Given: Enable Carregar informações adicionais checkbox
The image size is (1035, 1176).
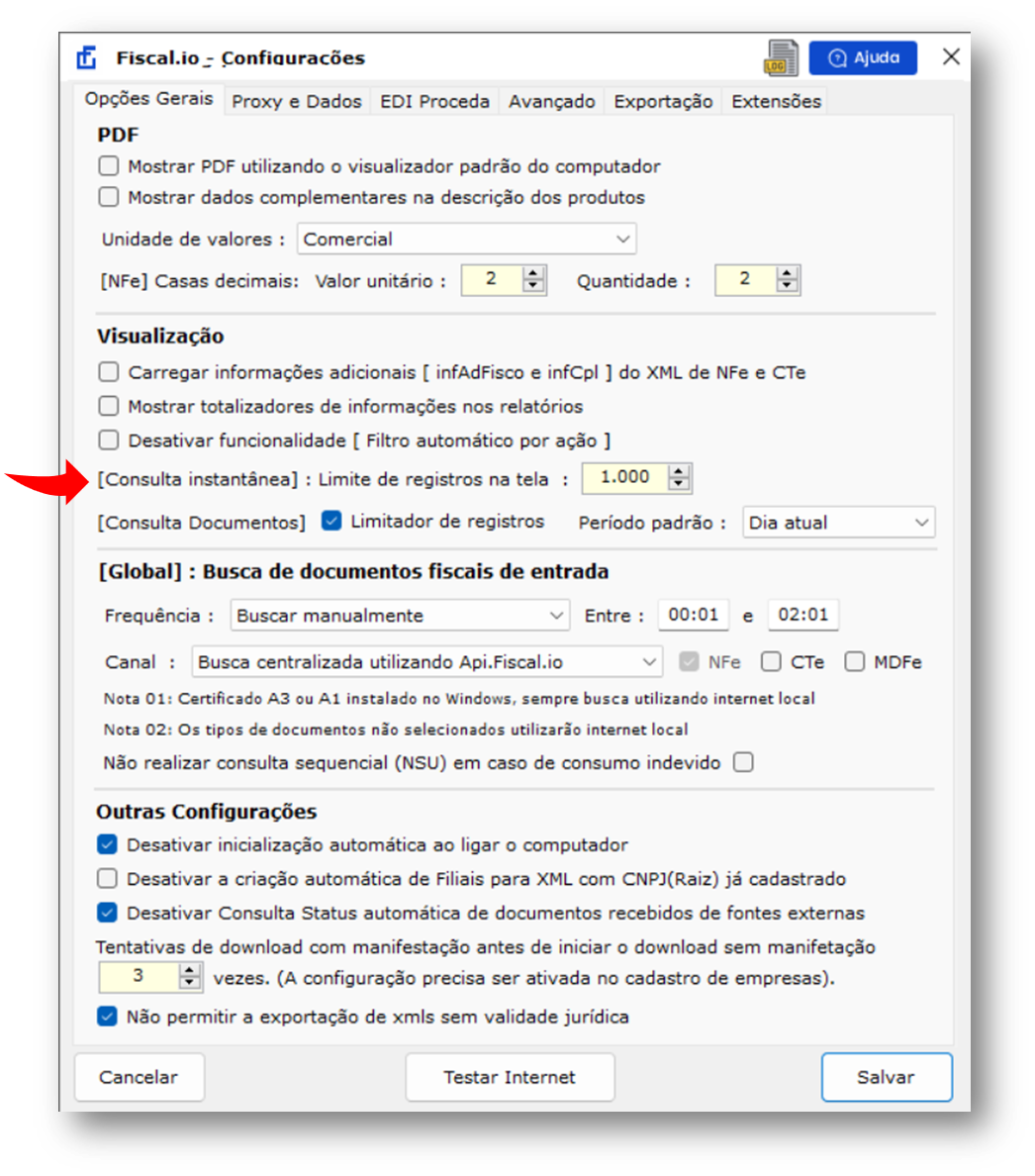Looking at the screenshot, I should (x=109, y=372).
